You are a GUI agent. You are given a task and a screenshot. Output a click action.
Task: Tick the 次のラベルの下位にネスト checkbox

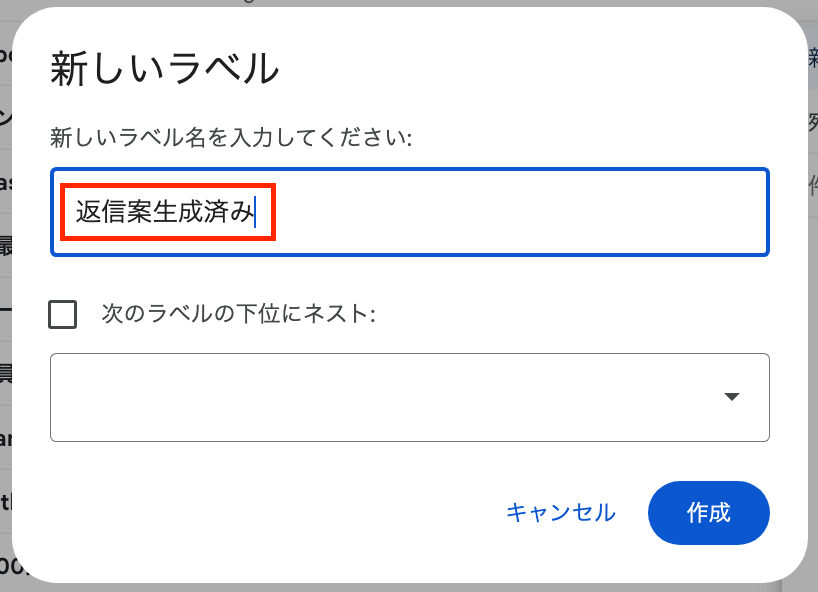pyautogui.click(x=63, y=315)
